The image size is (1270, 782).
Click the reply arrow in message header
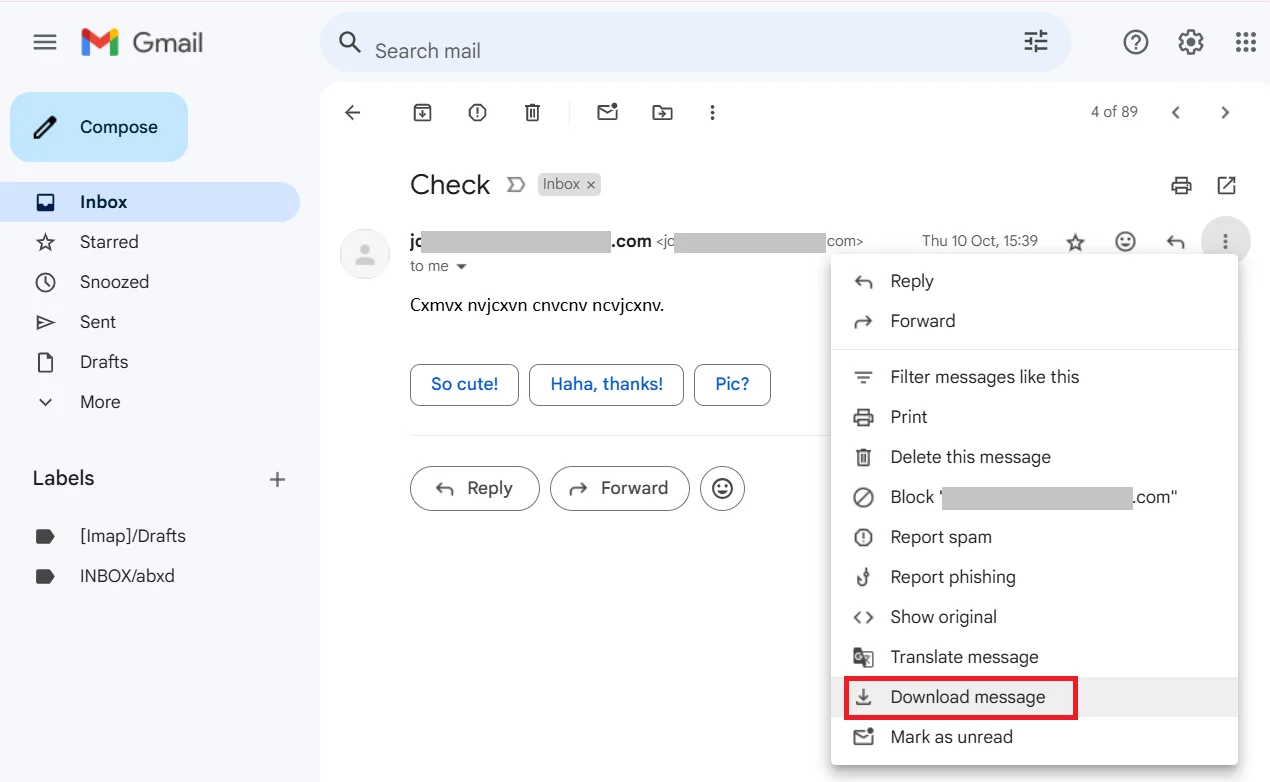1176,242
